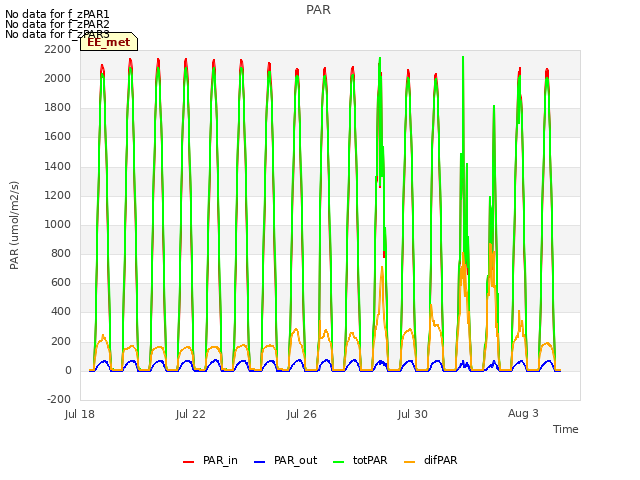This screenshot has height=480, width=640.
Task: Toggle the PAR_in series in legend
Action: 210,460
